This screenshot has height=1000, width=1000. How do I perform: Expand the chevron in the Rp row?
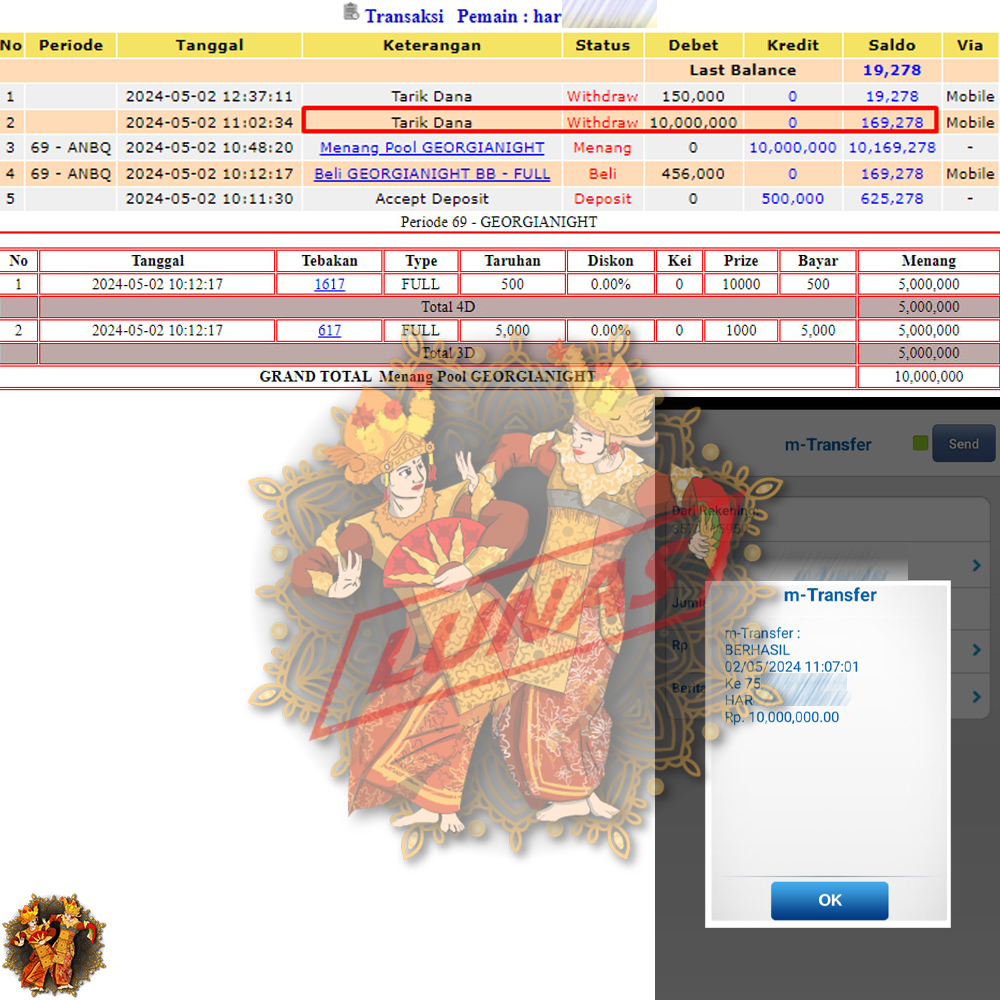click(x=976, y=650)
